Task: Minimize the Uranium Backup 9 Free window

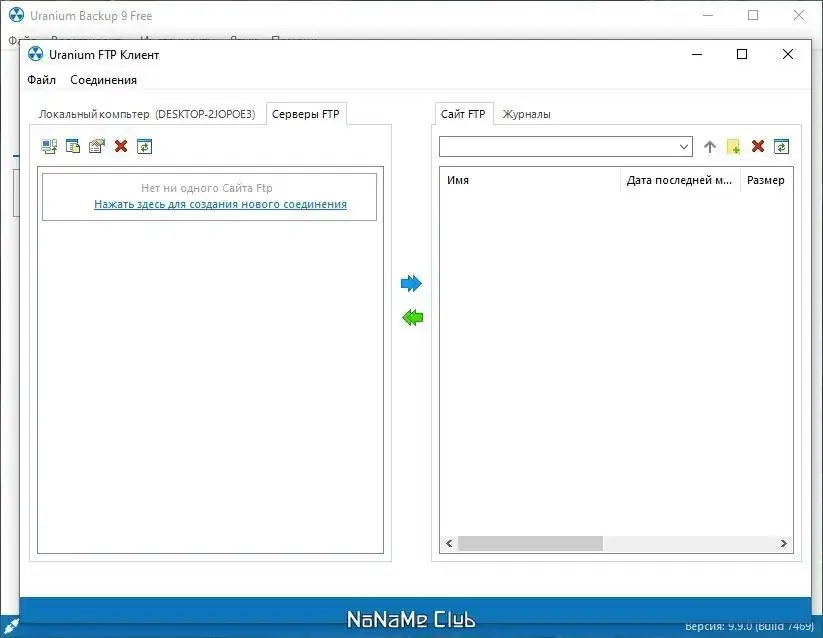Action: (x=708, y=15)
